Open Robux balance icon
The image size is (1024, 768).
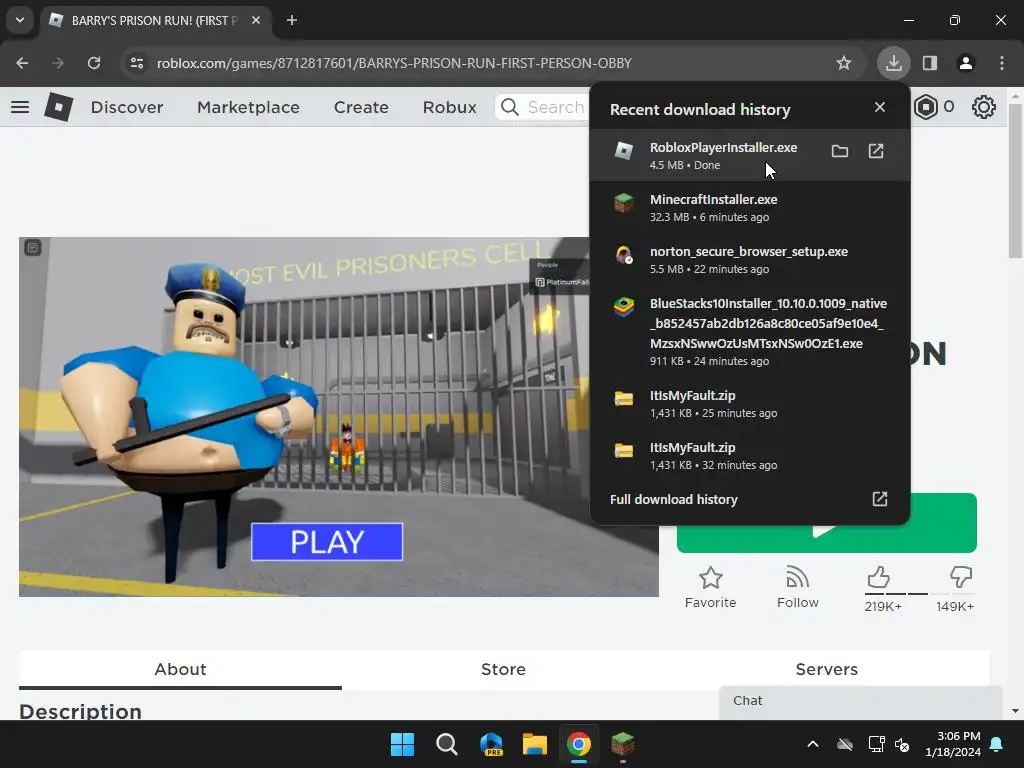(x=926, y=106)
